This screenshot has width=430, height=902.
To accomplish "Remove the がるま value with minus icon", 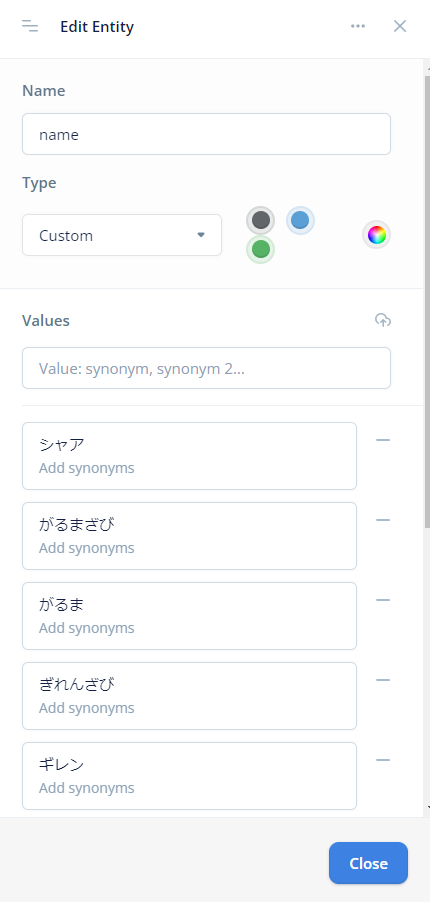I will (383, 600).
